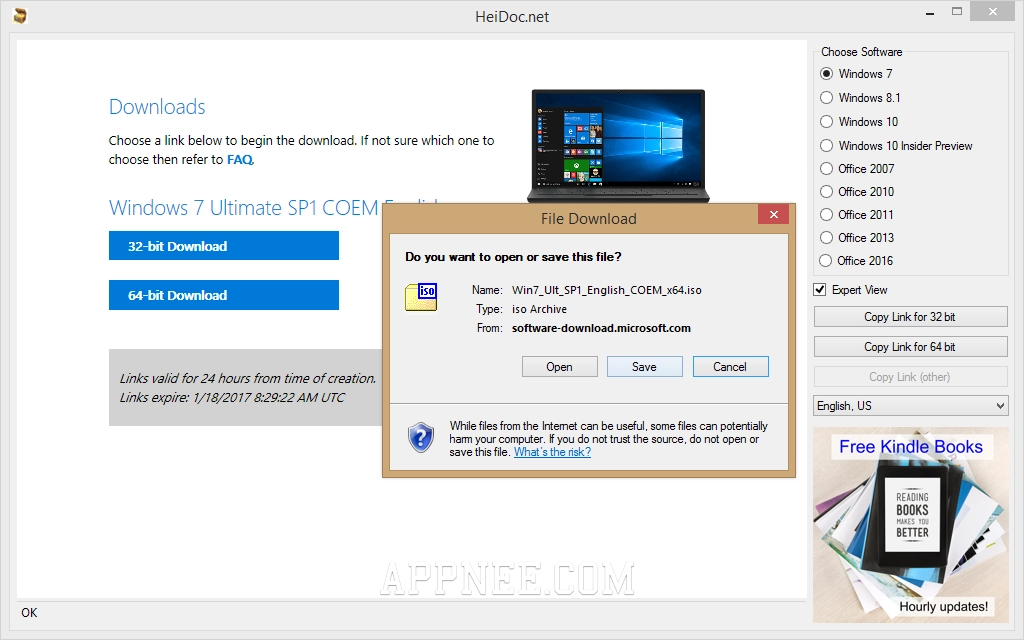This screenshot has height=640, width=1024.
Task: Start the 32-bit Download
Action: click(x=224, y=246)
